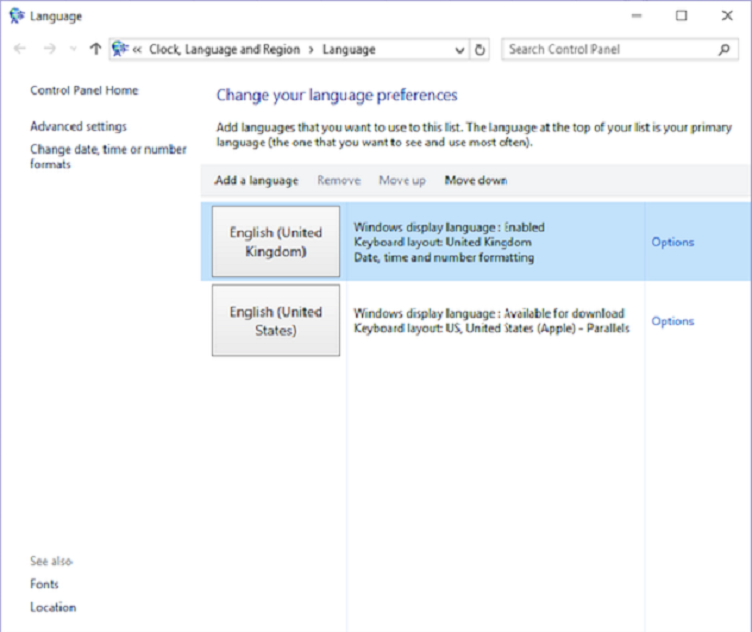This screenshot has width=752, height=632.
Task: Click the Language window title icon
Action: click(x=17, y=16)
